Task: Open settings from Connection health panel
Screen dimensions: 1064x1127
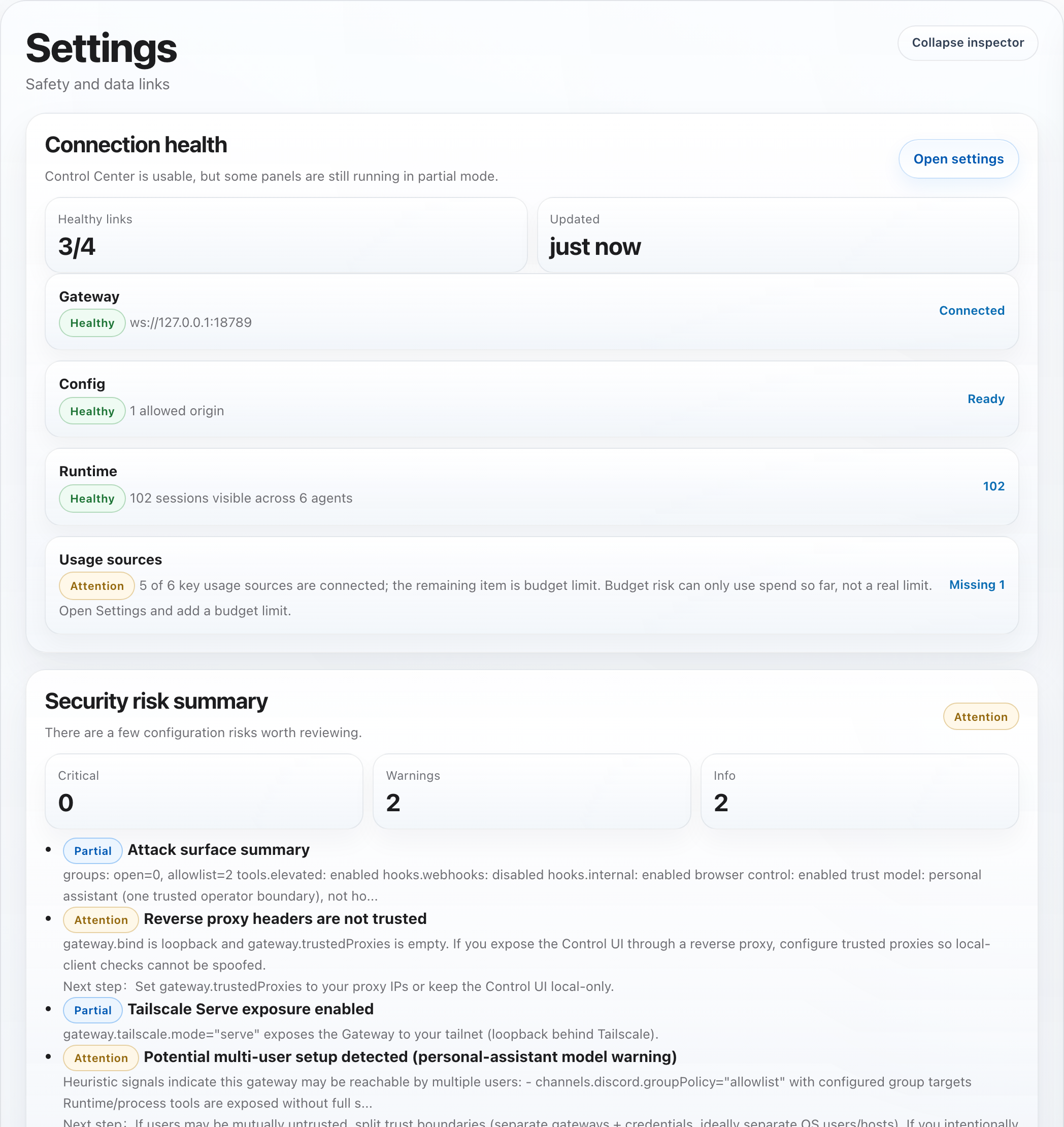Action: (x=958, y=159)
